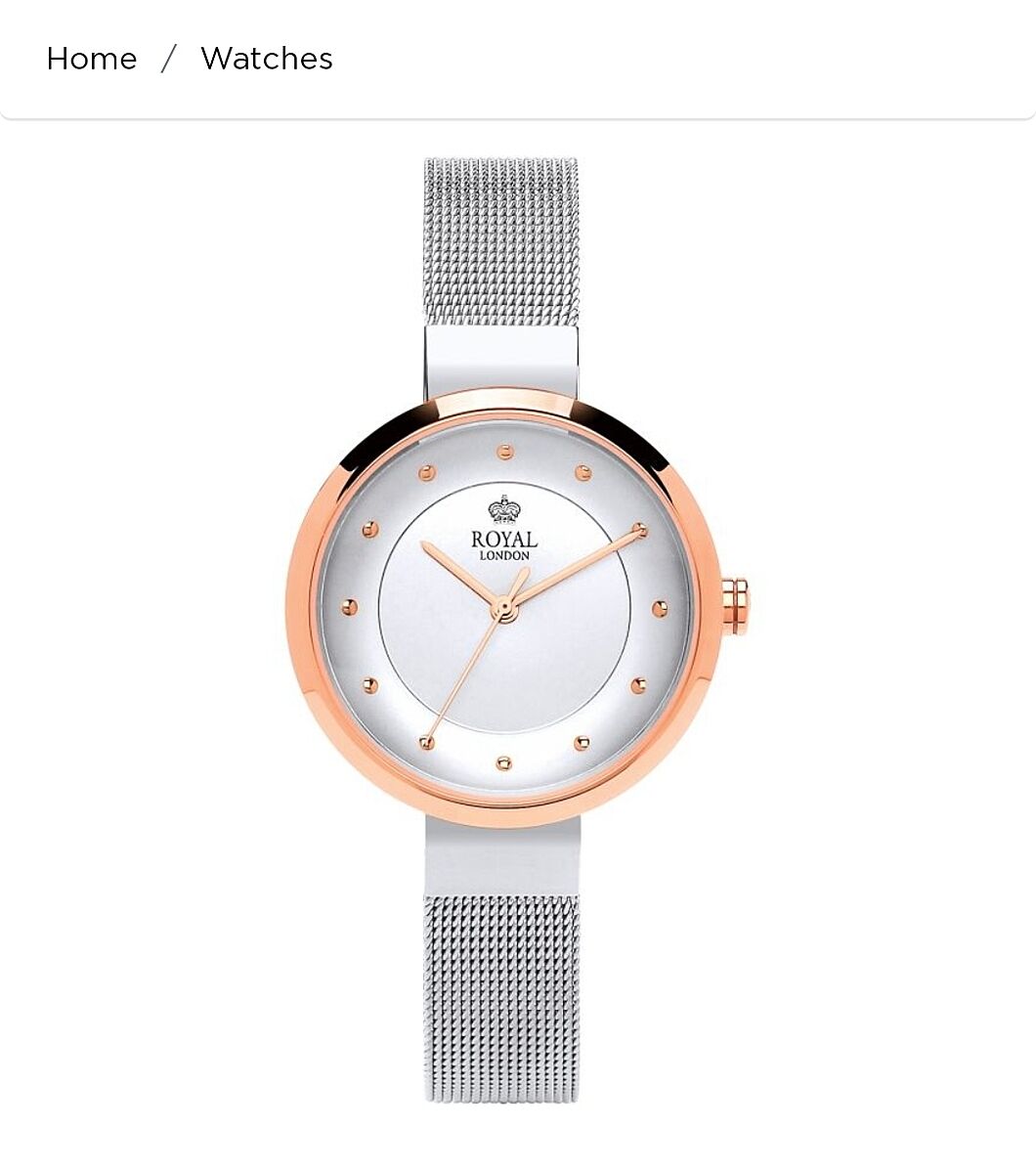Click the long minute hand of the watch
The image size is (1036, 1173).
[x=579, y=567]
